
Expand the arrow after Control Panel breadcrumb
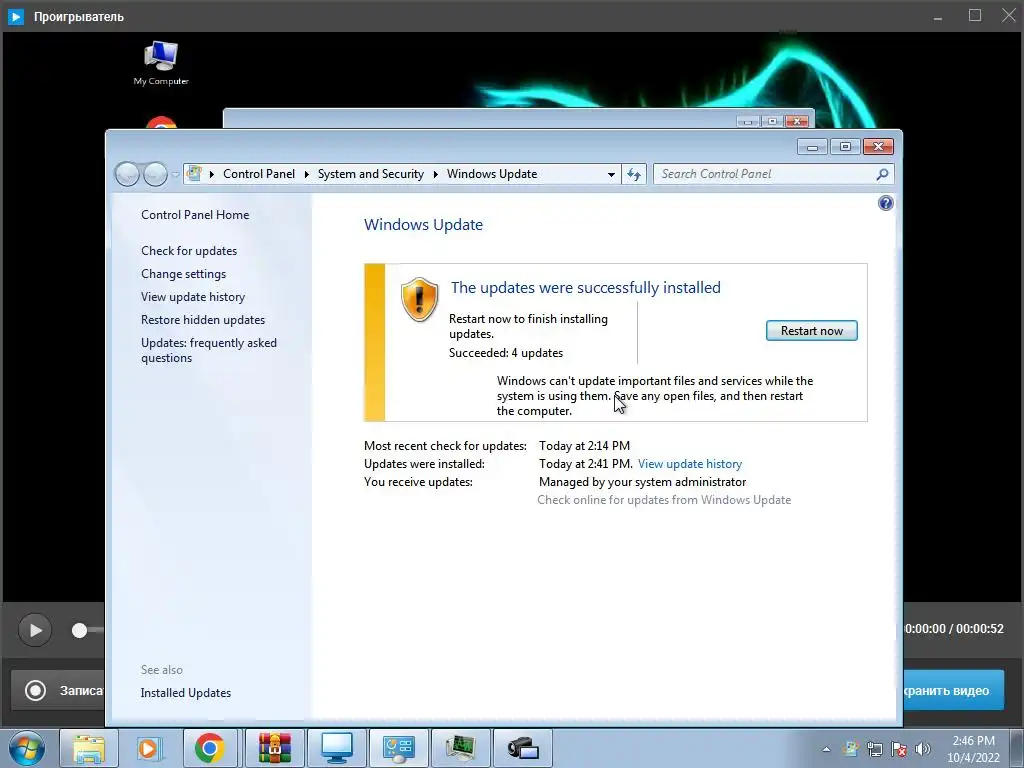(x=306, y=174)
